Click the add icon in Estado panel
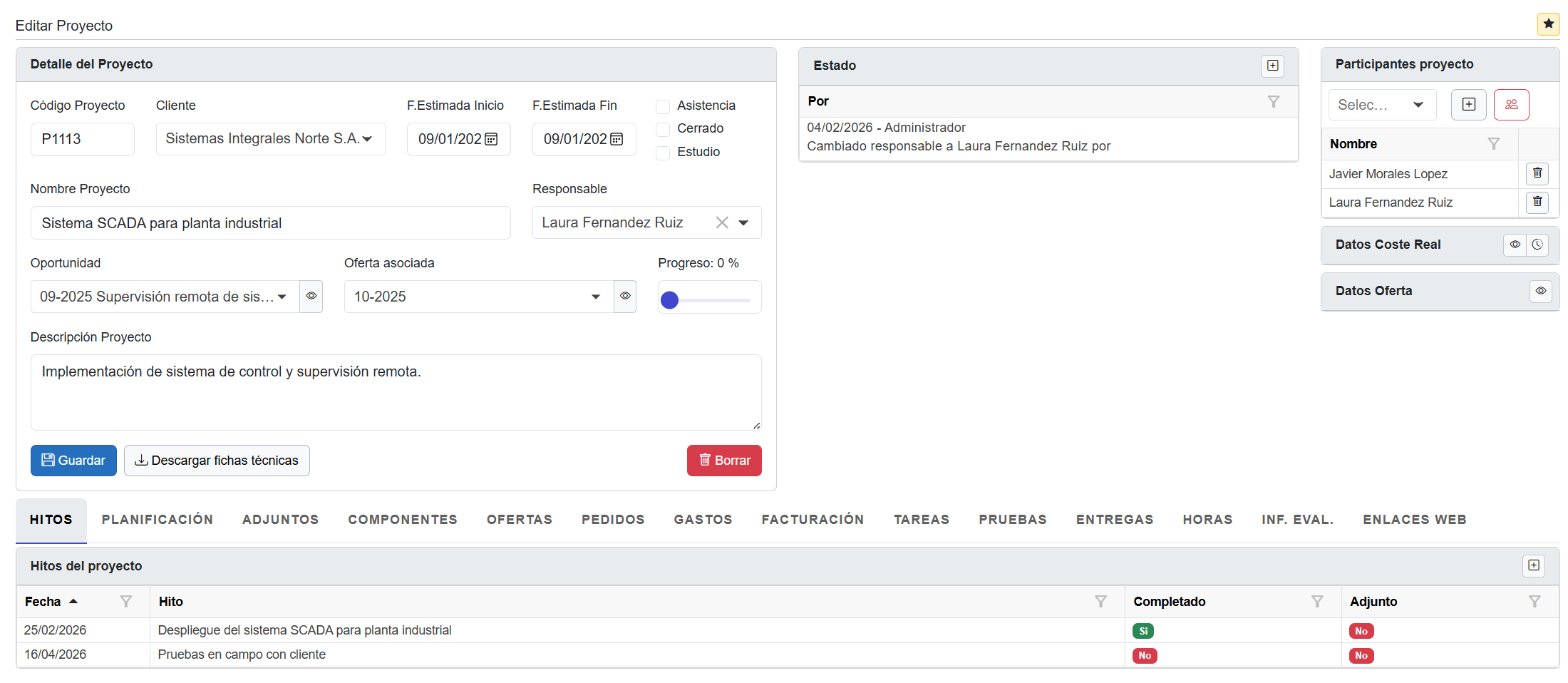The height and width of the screenshot is (683, 1568). coord(1272,66)
